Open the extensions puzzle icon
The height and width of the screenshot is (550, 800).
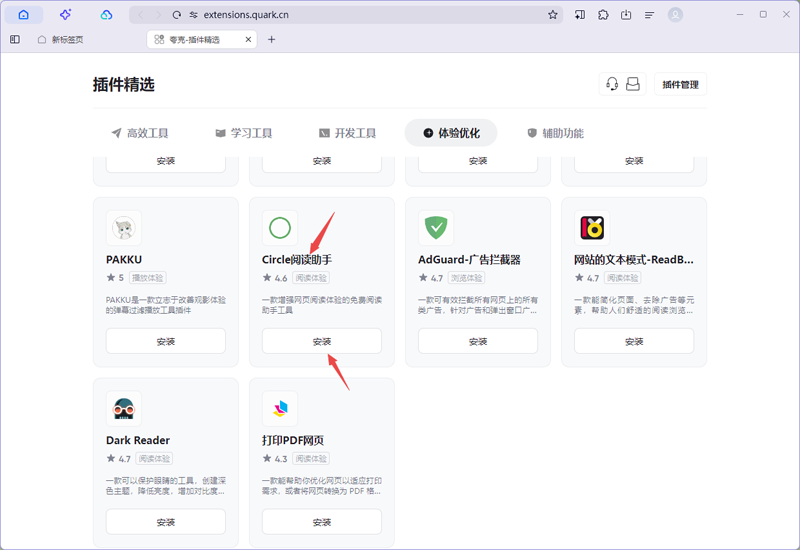point(603,15)
